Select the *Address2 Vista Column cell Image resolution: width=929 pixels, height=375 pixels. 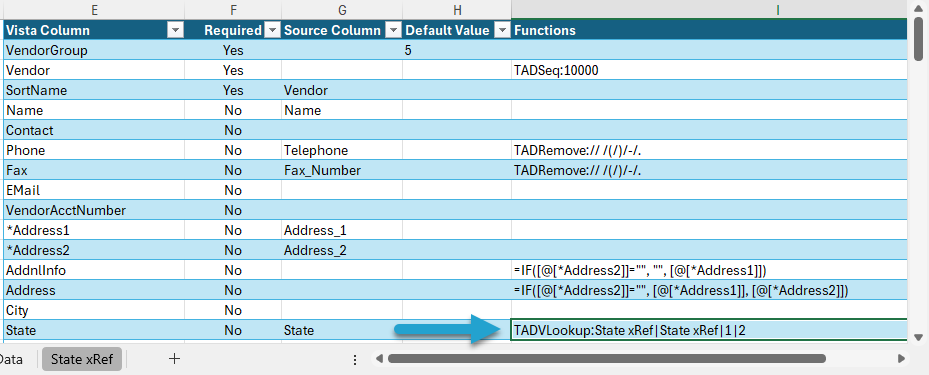(94, 251)
